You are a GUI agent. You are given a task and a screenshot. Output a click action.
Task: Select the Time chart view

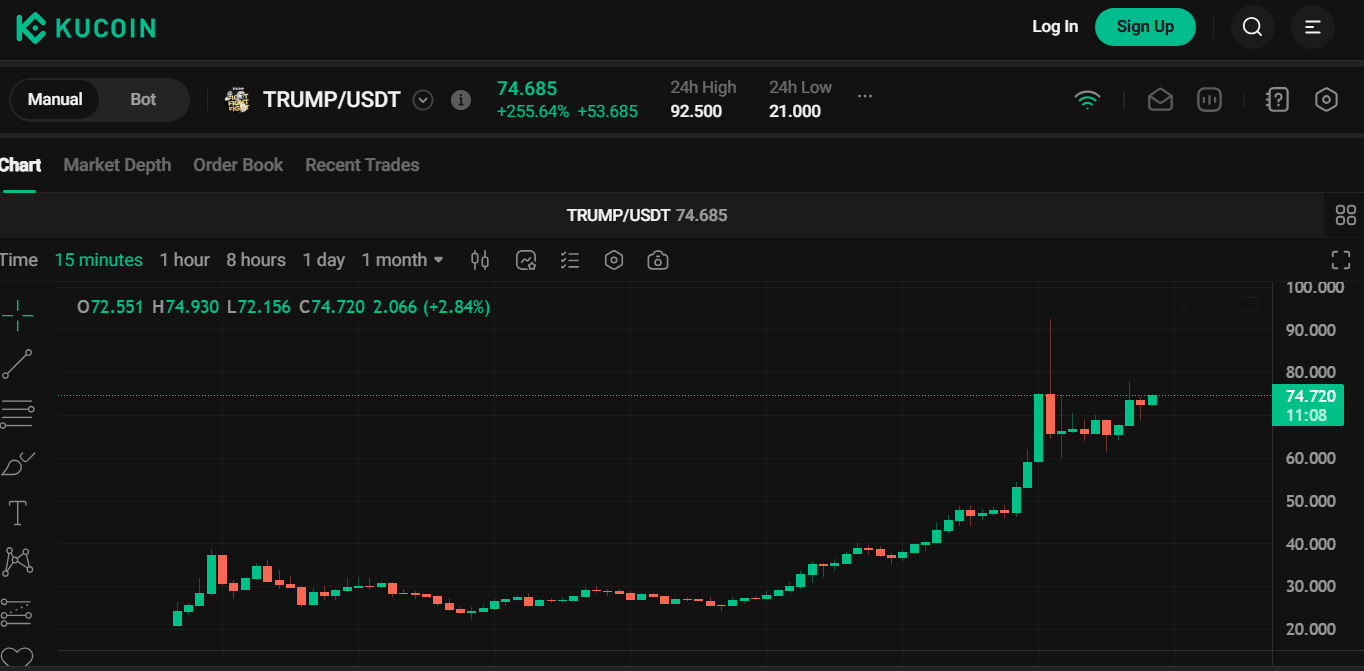pyautogui.click(x=18, y=260)
